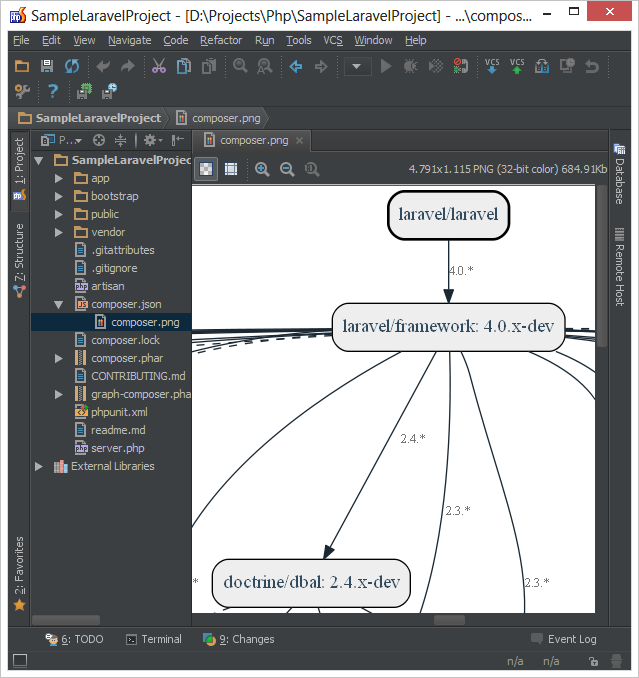Expand External Libraries node
This screenshot has height=678, width=639.
pos(39,466)
